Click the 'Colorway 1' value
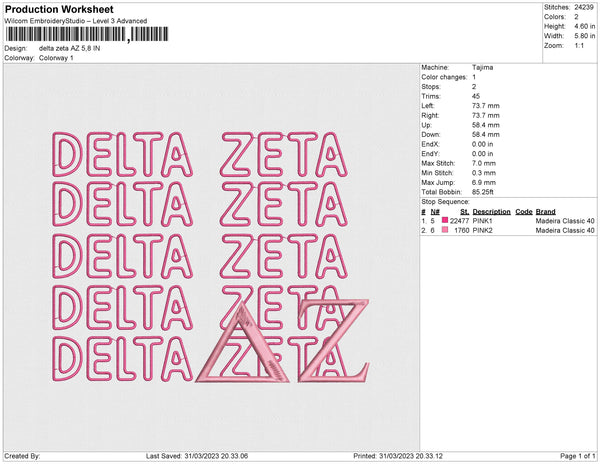 point(56,58)
